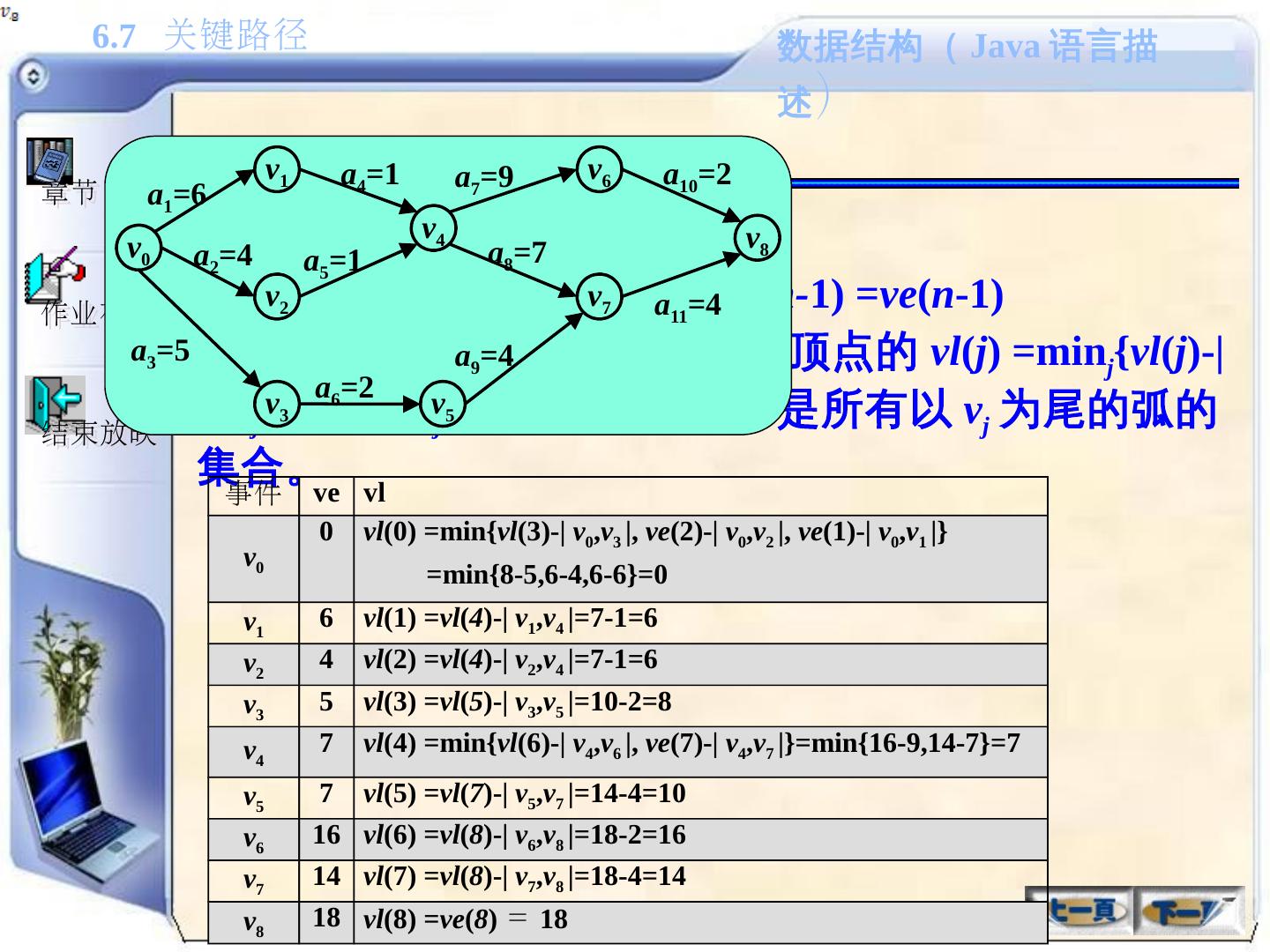The height and width of the screenshot is (952, 1270).
Task: Click edge label a9=4
Action: tap(484, 358)
